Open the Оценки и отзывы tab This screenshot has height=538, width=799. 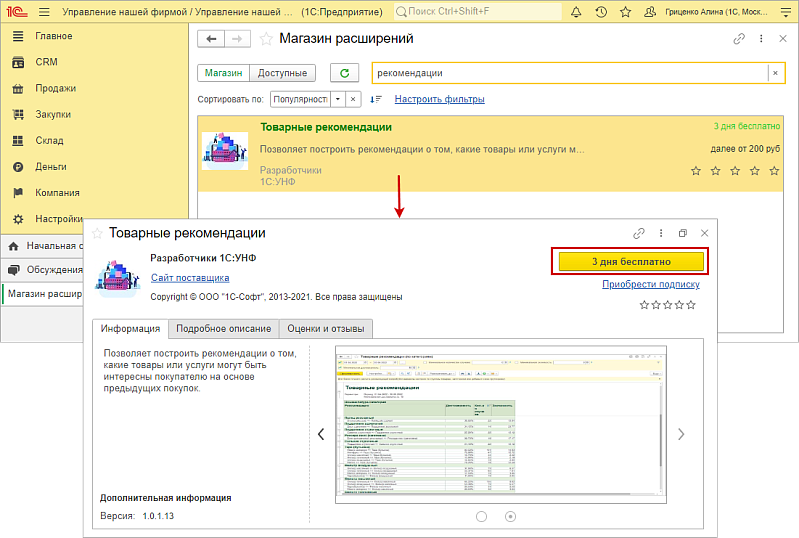click(x=325, y=328)
